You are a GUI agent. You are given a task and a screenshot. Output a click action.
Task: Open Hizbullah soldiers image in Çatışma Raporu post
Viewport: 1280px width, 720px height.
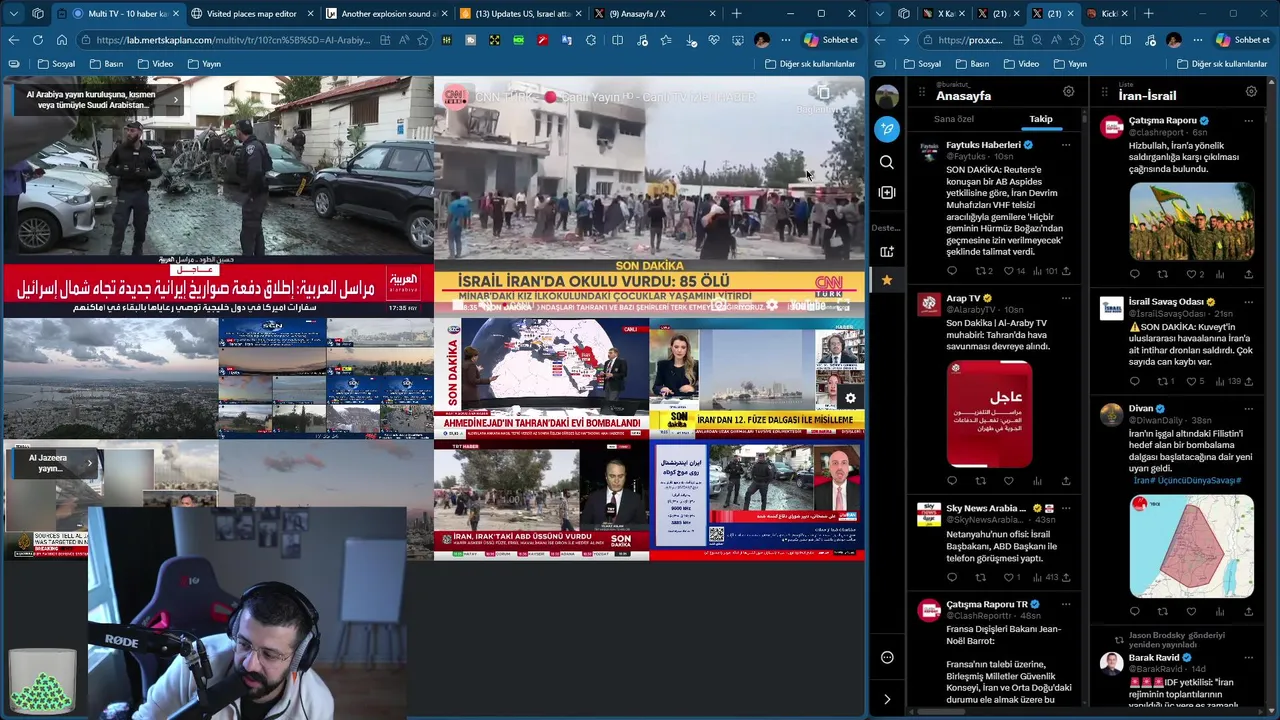coord(1191,222)
